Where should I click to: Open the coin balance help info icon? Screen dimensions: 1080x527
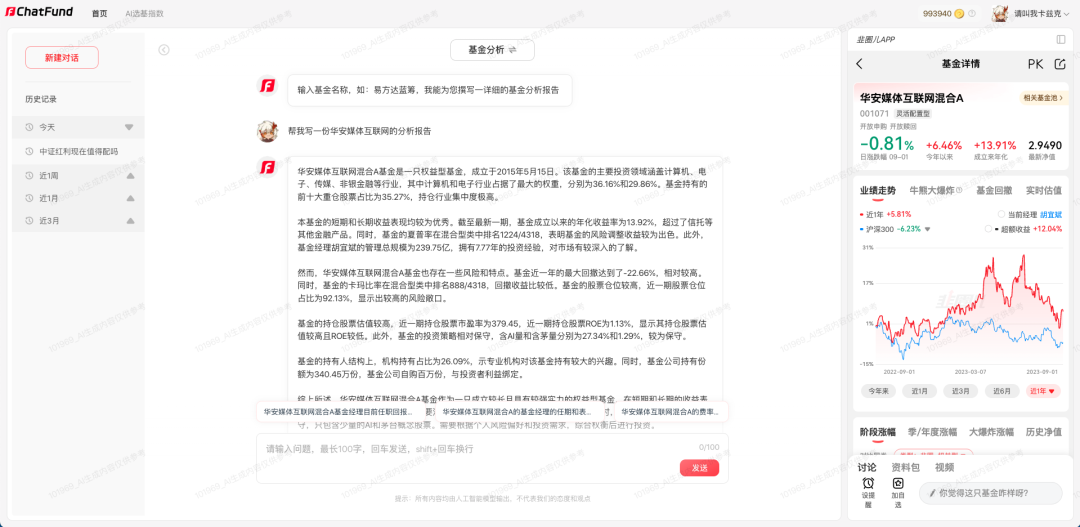coord(972,13)
